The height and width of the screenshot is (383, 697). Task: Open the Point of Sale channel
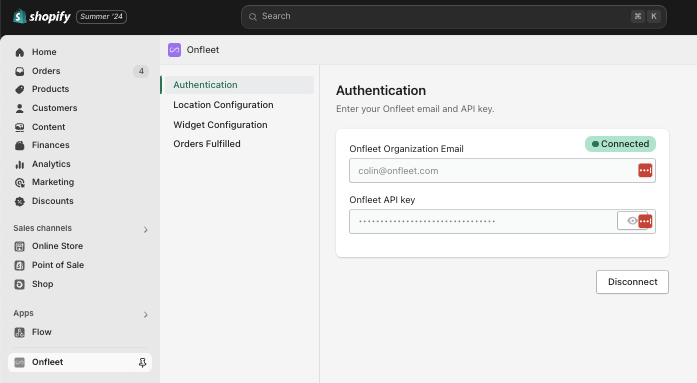58,265
